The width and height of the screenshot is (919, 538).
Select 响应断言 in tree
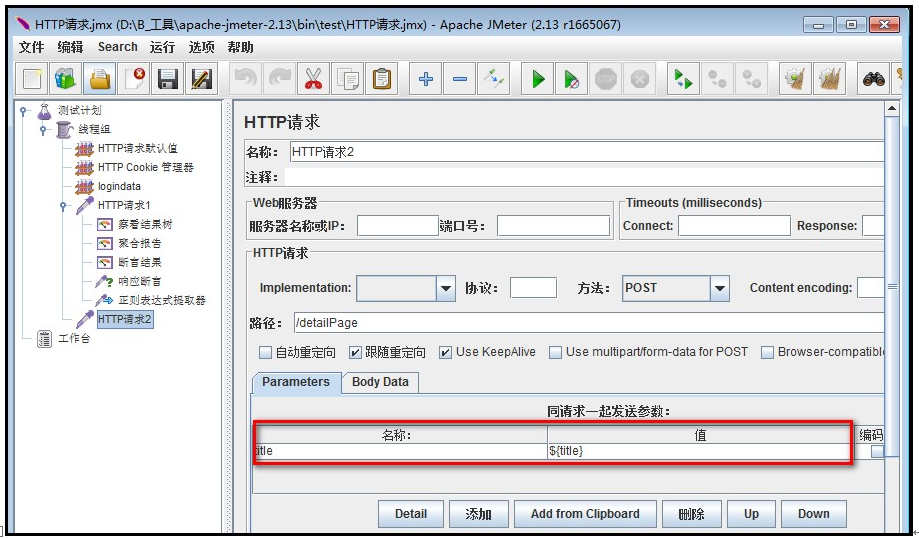coord(139,281)
